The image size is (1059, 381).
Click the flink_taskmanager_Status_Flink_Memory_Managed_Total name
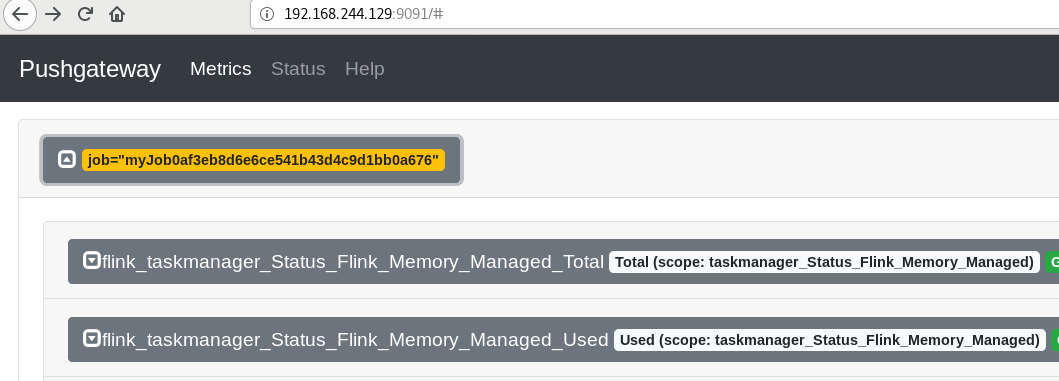point(353,262)
